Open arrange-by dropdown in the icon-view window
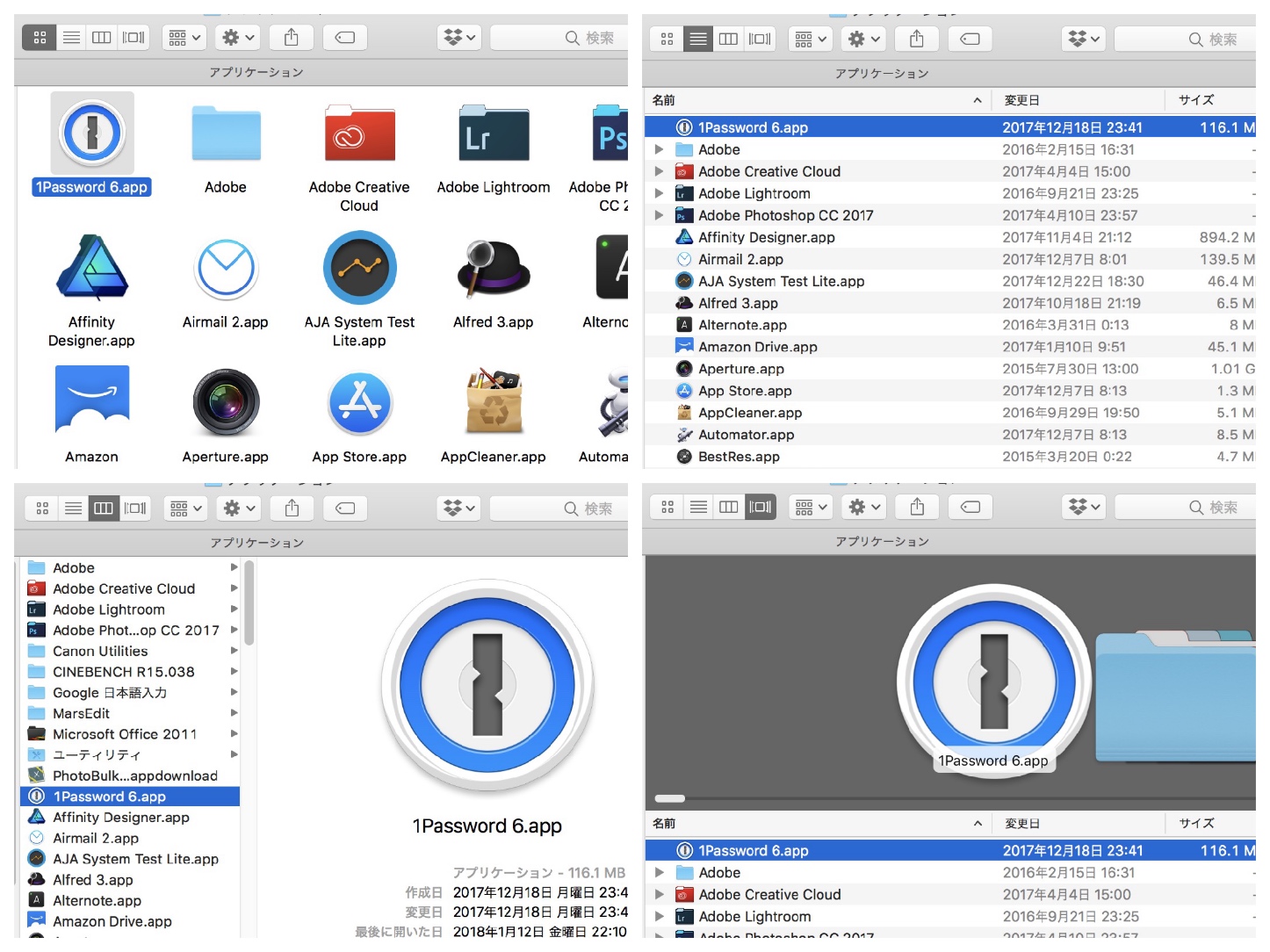Image resolution: width=1270 pixels, height=952 pixels. point(184,38)
